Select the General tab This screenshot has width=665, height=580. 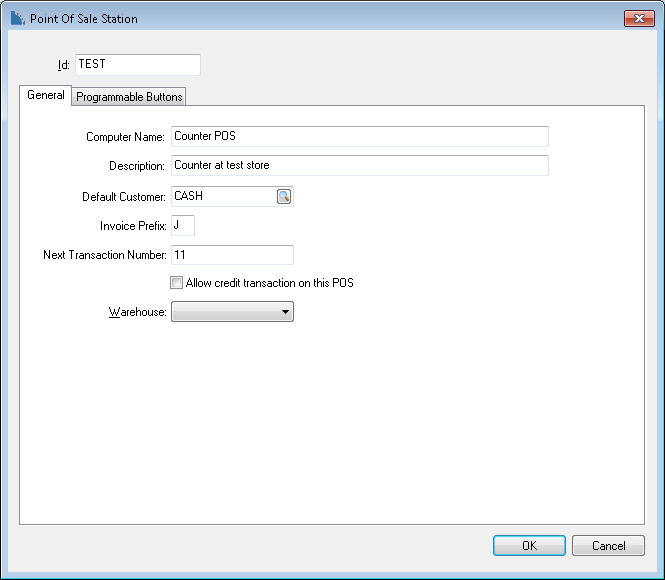click(45, 95)
